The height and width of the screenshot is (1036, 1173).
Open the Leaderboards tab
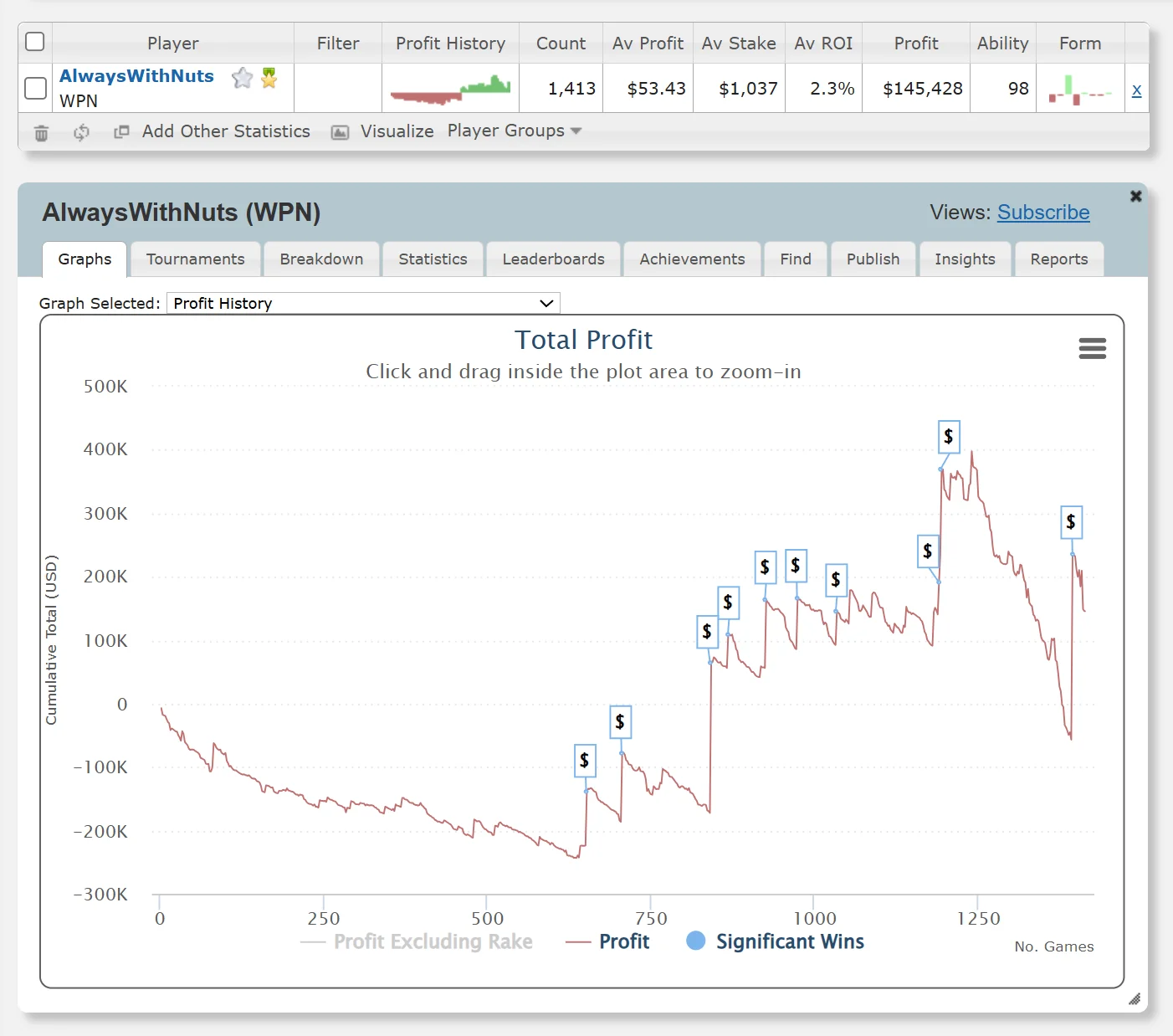[x=553, y=259]
